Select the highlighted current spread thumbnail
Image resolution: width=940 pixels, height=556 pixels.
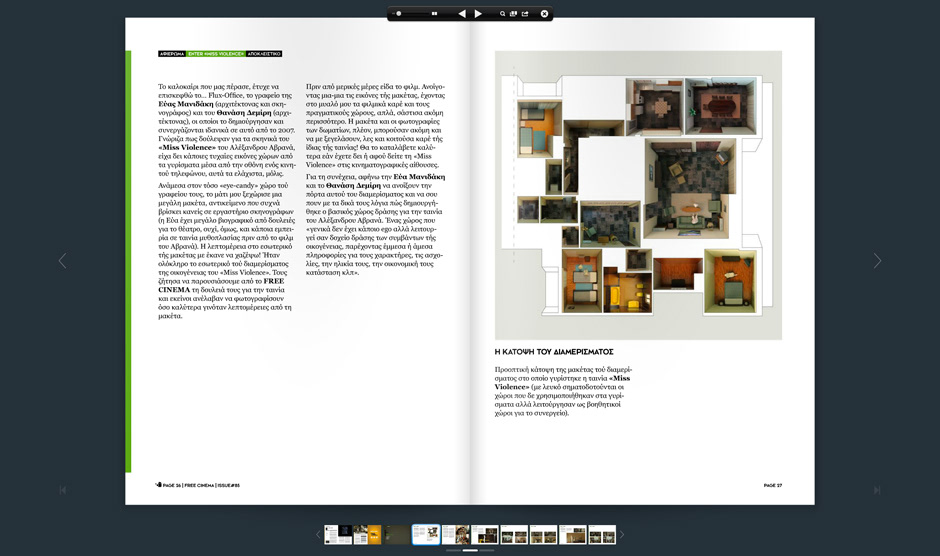point(426,534)
